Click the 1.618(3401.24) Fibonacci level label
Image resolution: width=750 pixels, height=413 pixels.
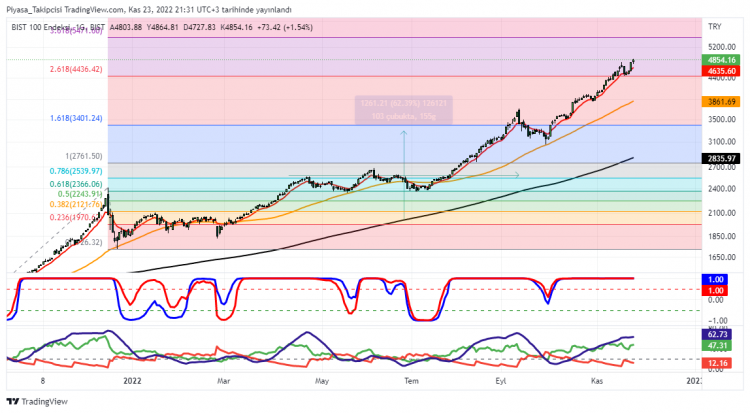click(x=76, y=118)
